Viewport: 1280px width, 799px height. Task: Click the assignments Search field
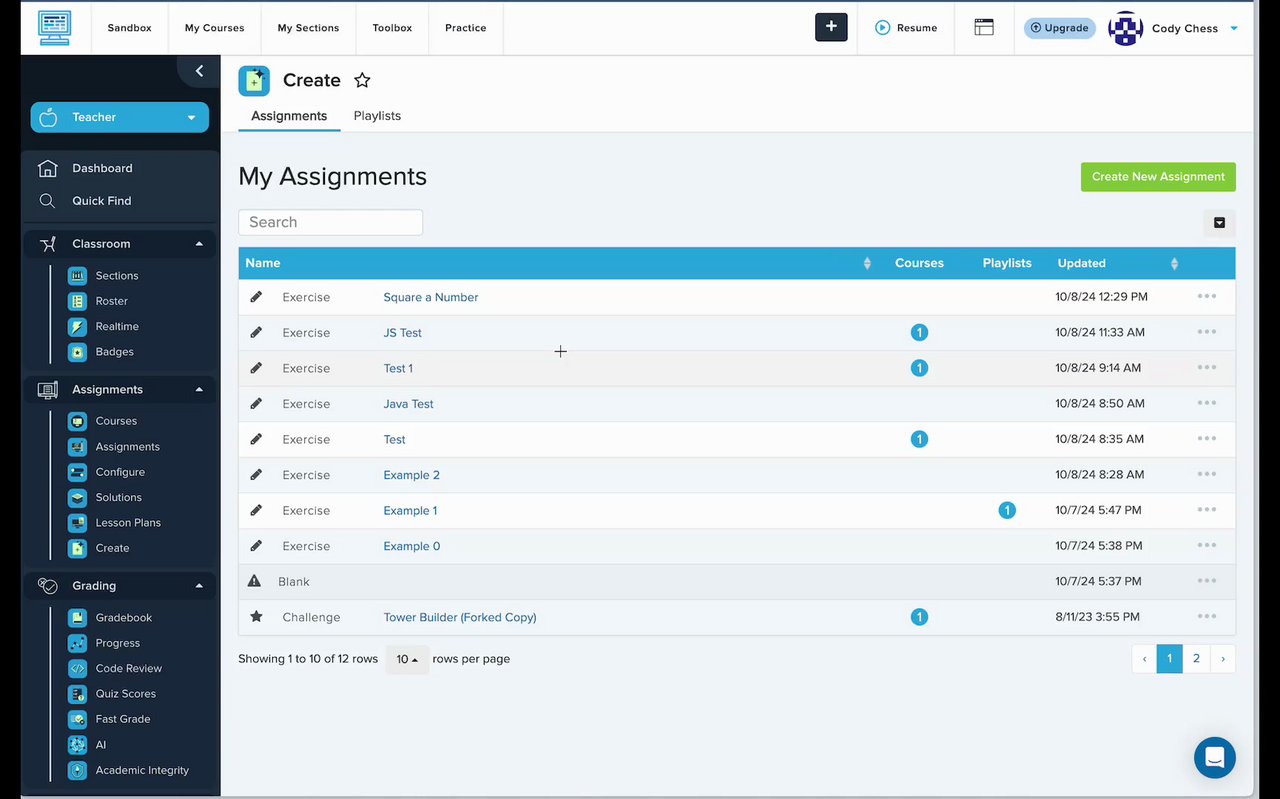point(330,222)
